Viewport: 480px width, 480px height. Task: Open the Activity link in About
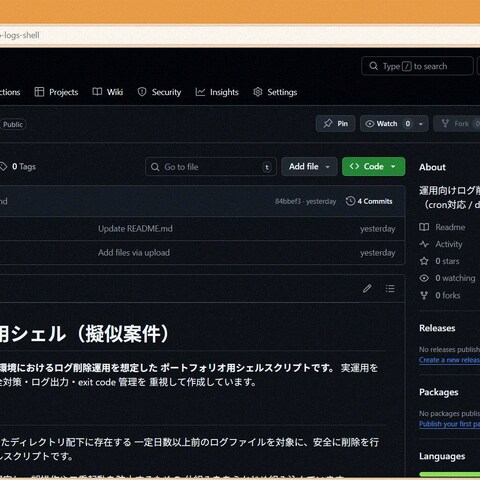coord(449,244)
